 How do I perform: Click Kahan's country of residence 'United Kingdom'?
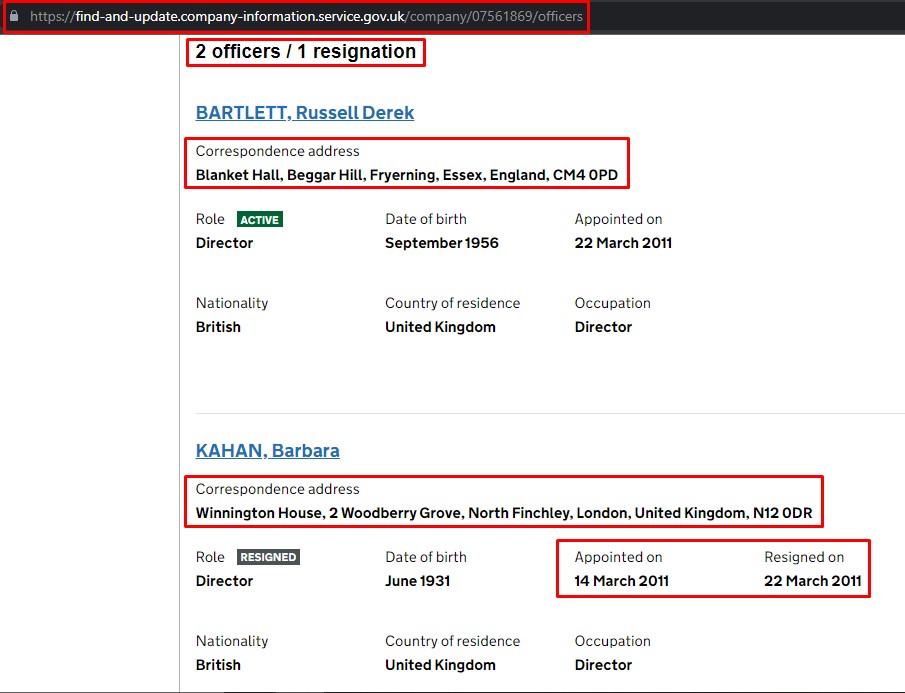440,665
